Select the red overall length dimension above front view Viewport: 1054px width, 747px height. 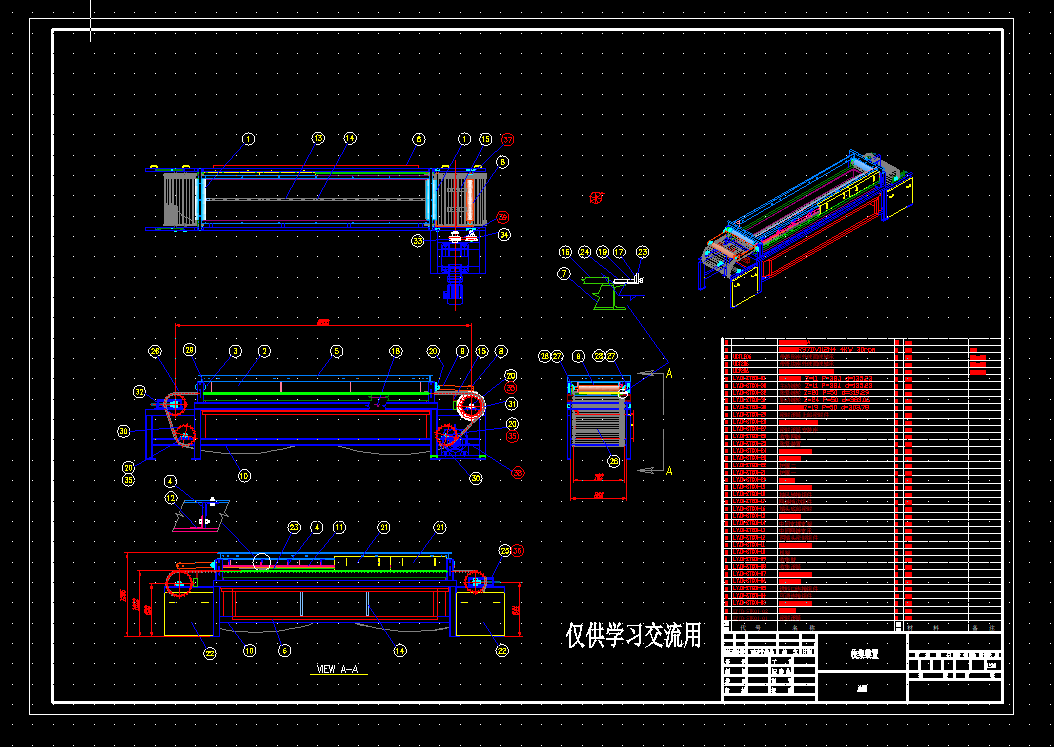point(323,323)
